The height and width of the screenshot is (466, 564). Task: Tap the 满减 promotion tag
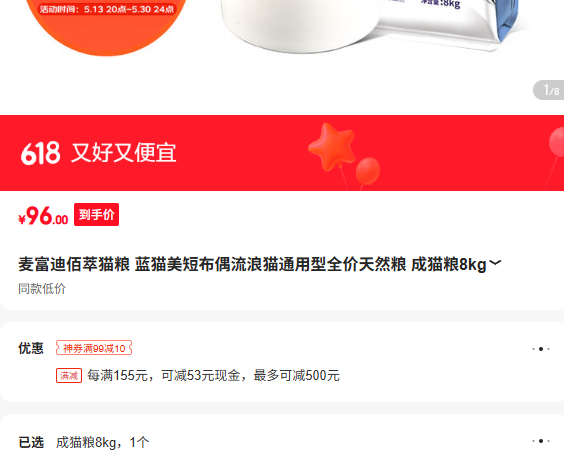(x=69, y=376)
